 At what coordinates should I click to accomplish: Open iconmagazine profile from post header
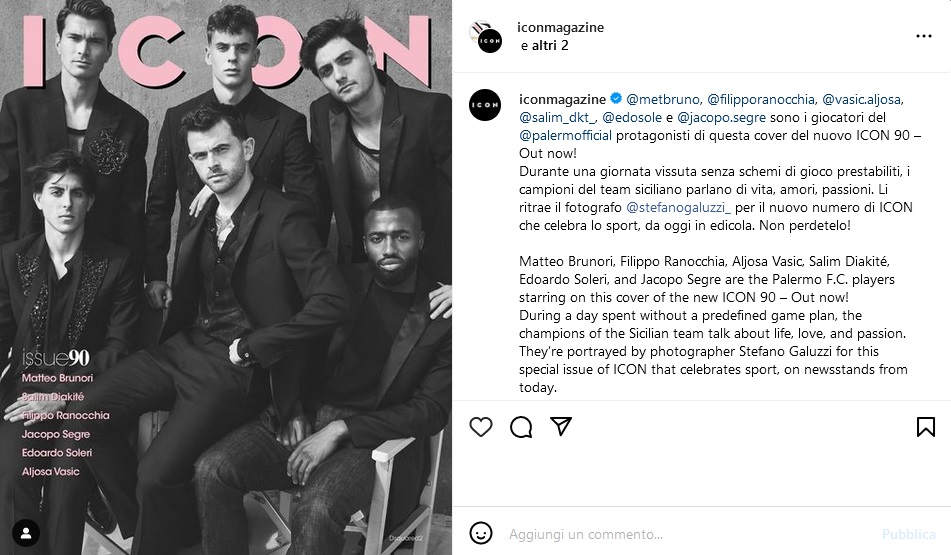tap(561, 27)
